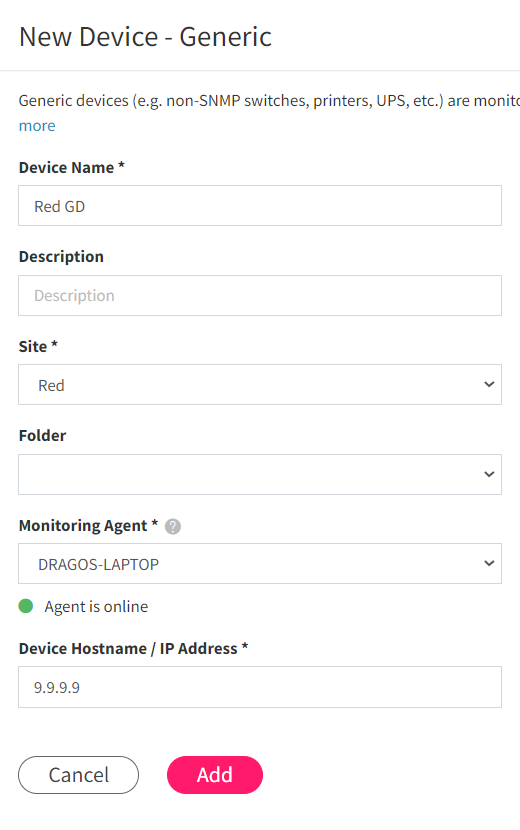Click the Monitoring Agent help question mark icon
Viewport: 520px width, 830px height.
[173, 527]
